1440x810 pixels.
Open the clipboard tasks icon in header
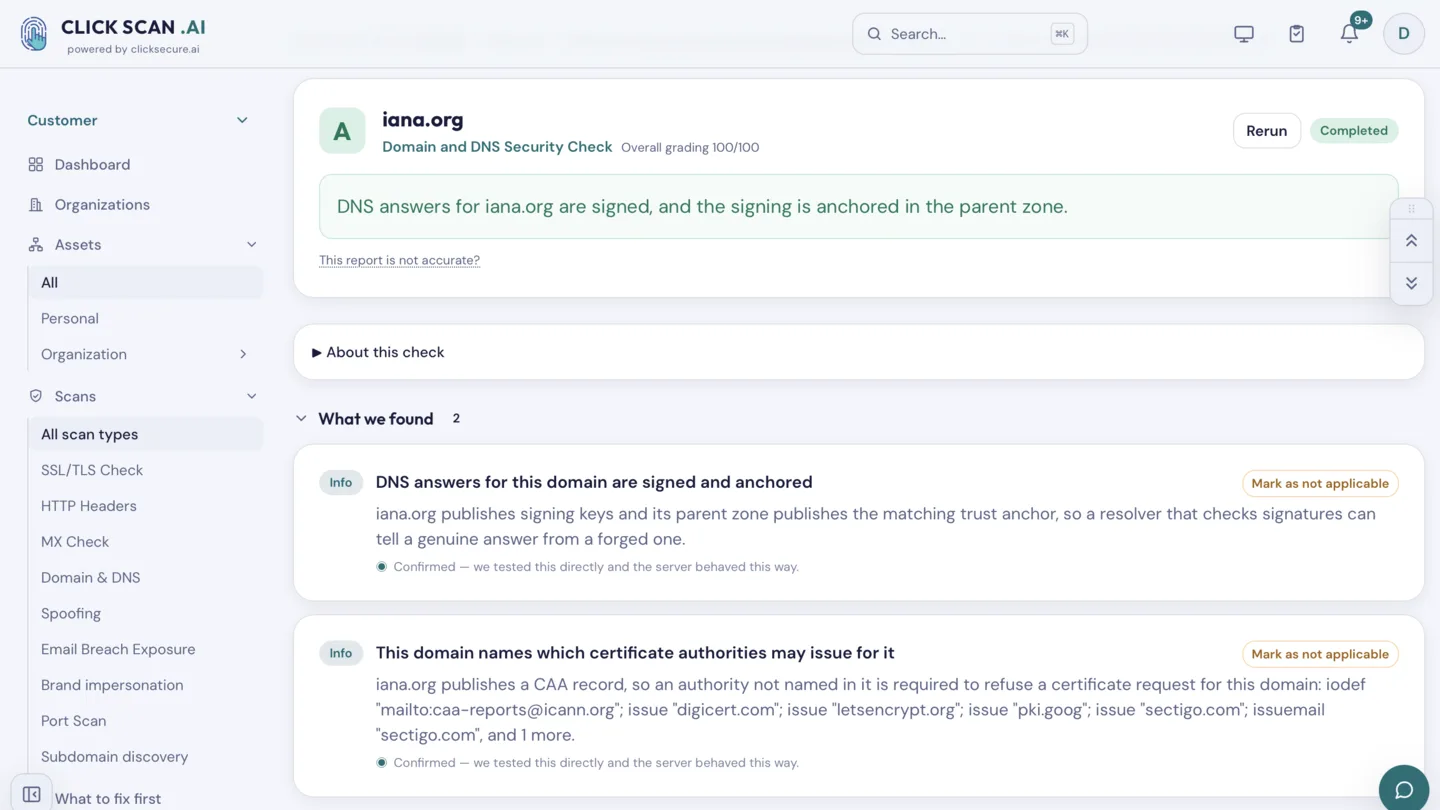(x=1297, y=34)
